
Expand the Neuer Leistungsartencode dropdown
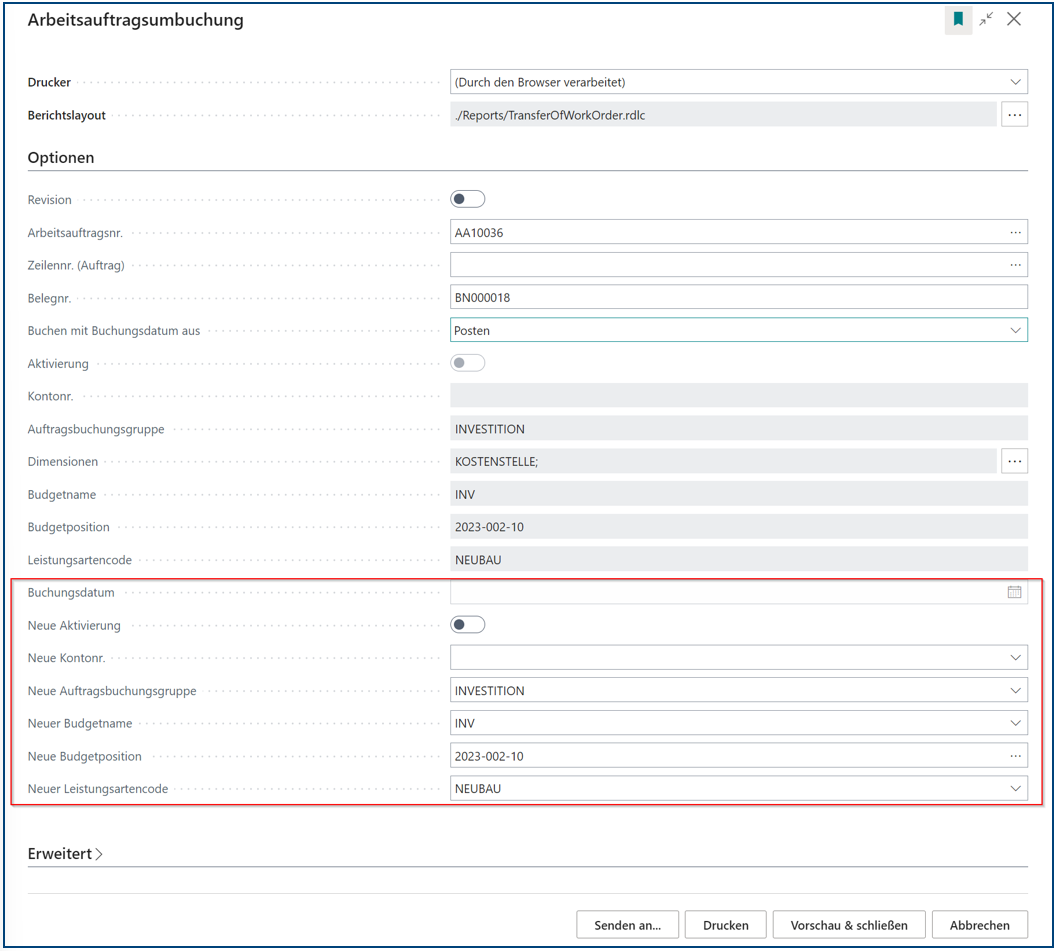1015,789
